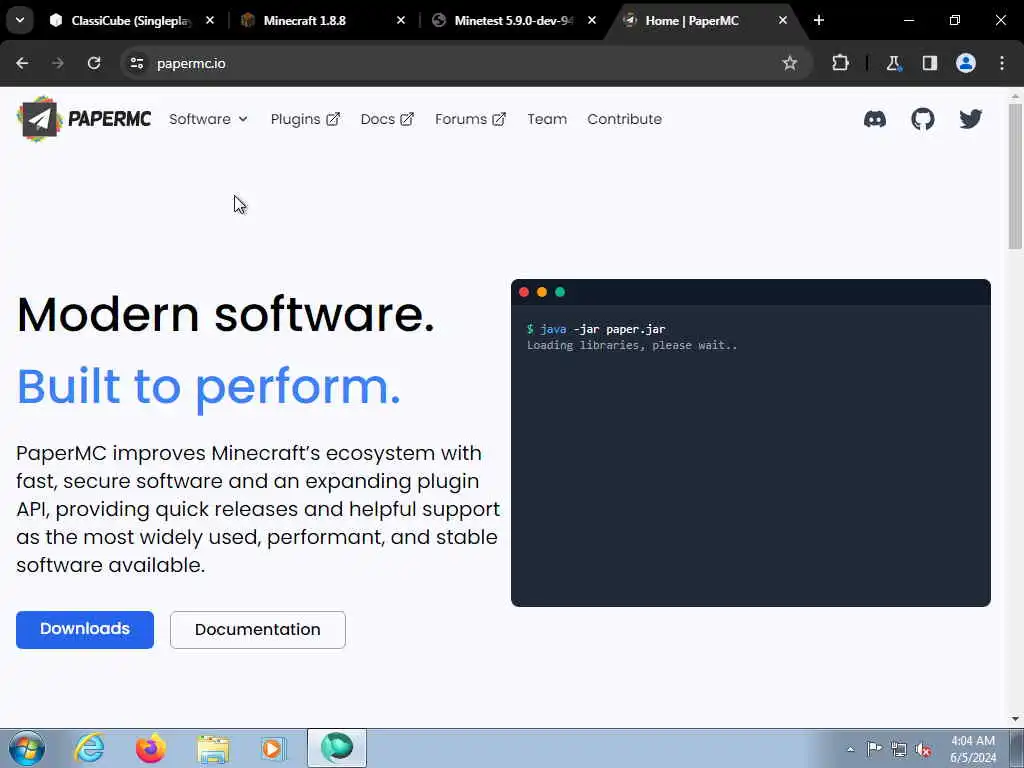
Task: Open Windows Explorer from the taskbar
Action: pyautogui.click(x=213, y=748)
